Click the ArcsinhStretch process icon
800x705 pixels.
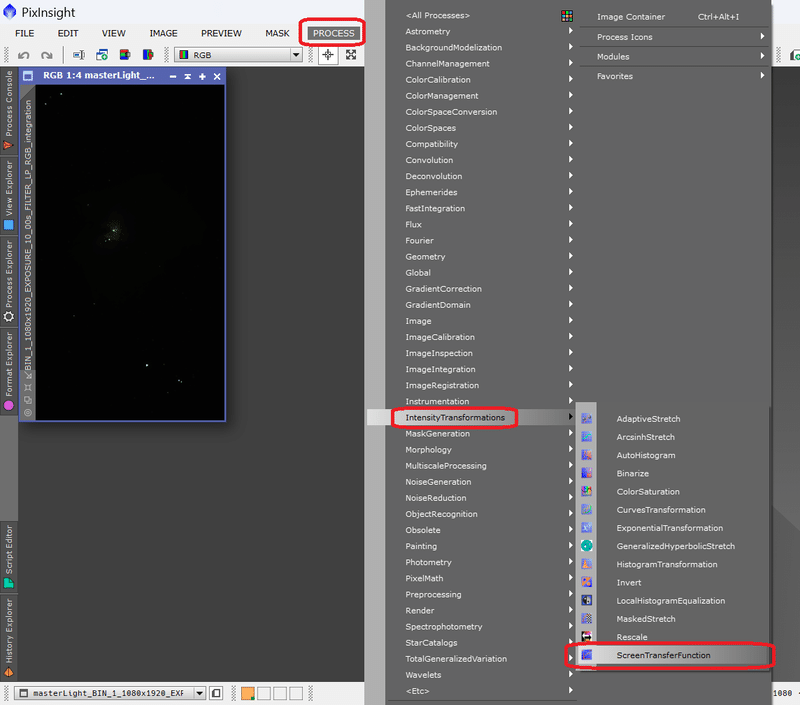pyautogui.click(x=587, y=437)
